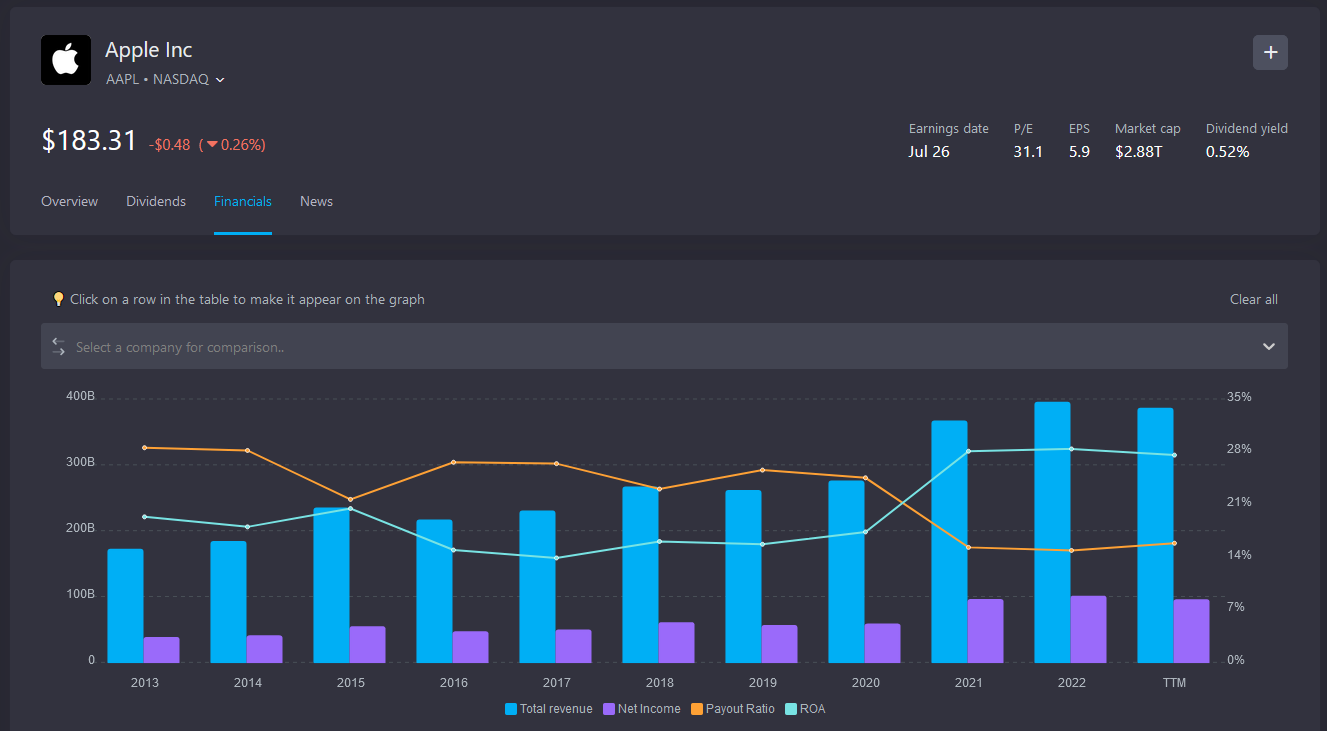
Task: Open the company comparison dropdown arrow
Action: 1268,347
